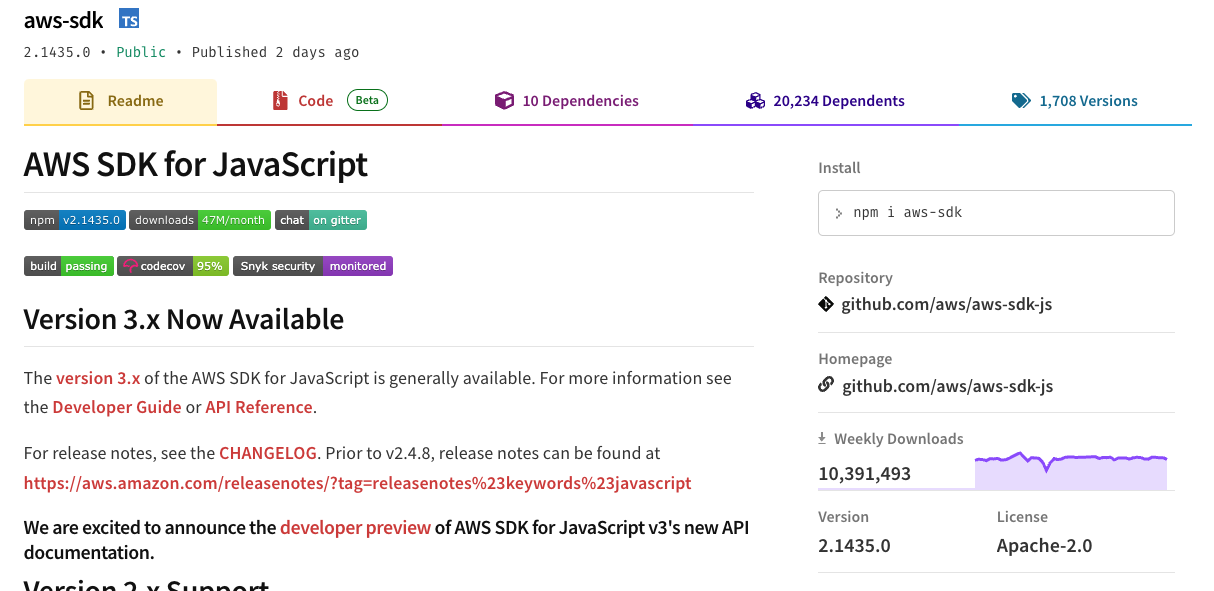Open the Developer Guide link

117,407
